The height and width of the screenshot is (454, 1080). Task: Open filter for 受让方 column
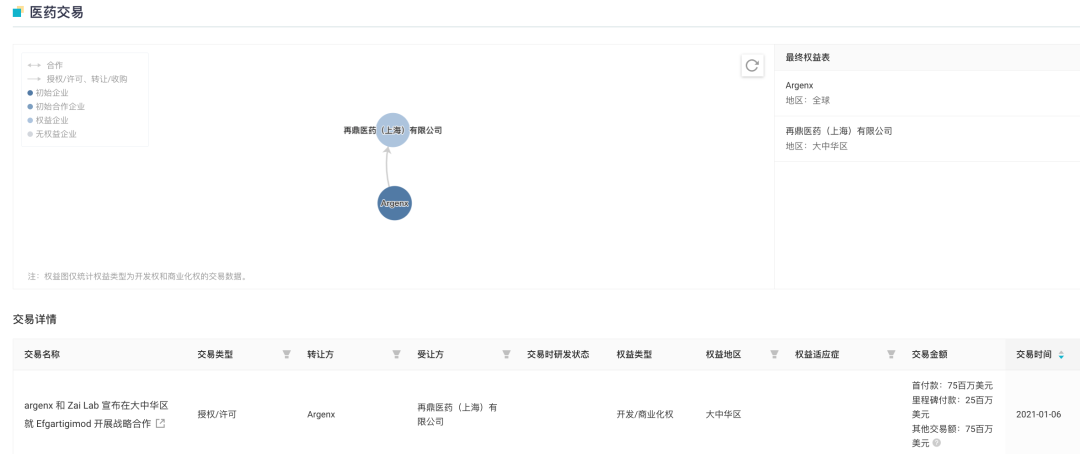coord(506,354)
